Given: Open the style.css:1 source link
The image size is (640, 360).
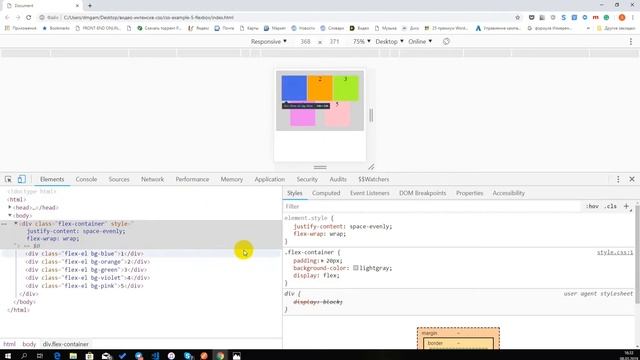Looking at the screenshot, I should pos(615,253).
